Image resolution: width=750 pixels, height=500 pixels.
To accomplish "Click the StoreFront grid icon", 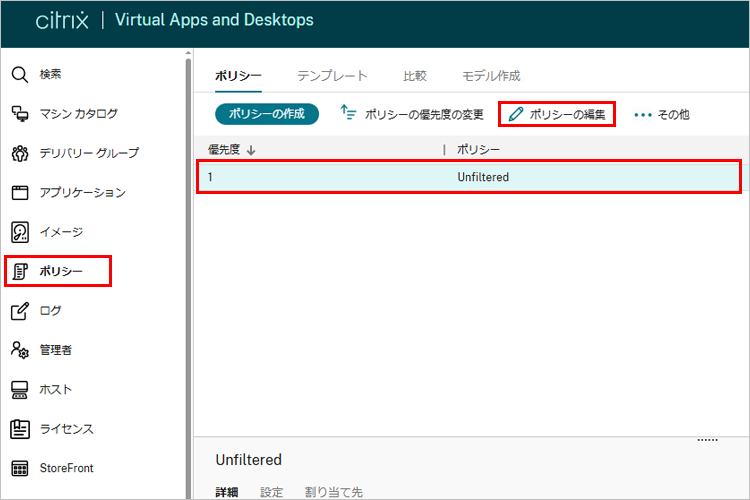I will pos(20,468).
